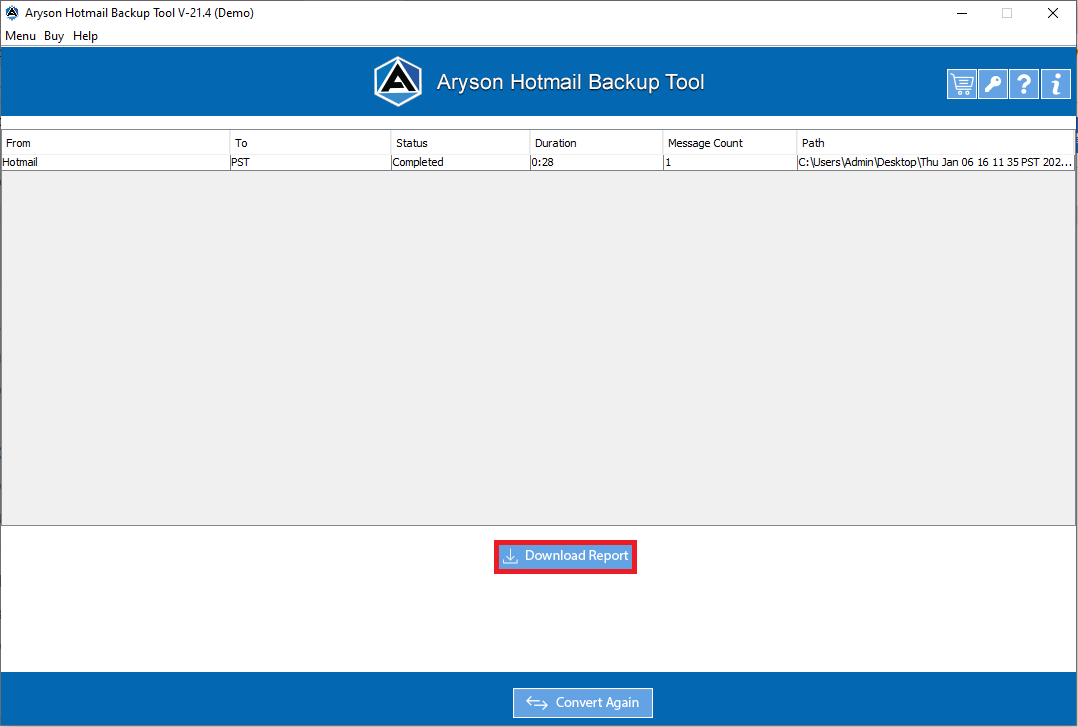Close the Aryson Hotmail Backup Tool window
The image size is (1078, 727).
[x=1053, y=13]
